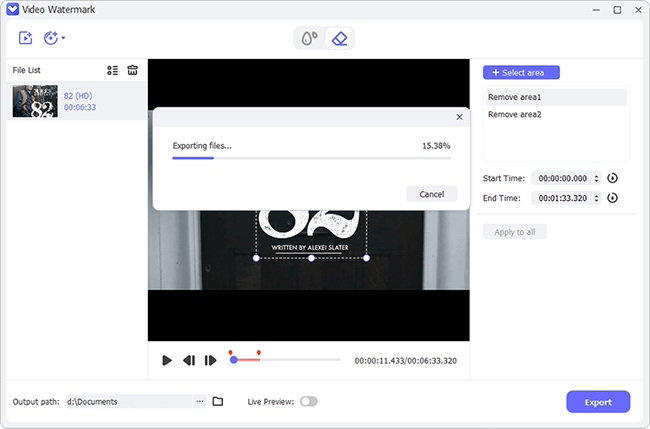Click the Export button
This screenshot has width=650, height=429.
(598, 402)
